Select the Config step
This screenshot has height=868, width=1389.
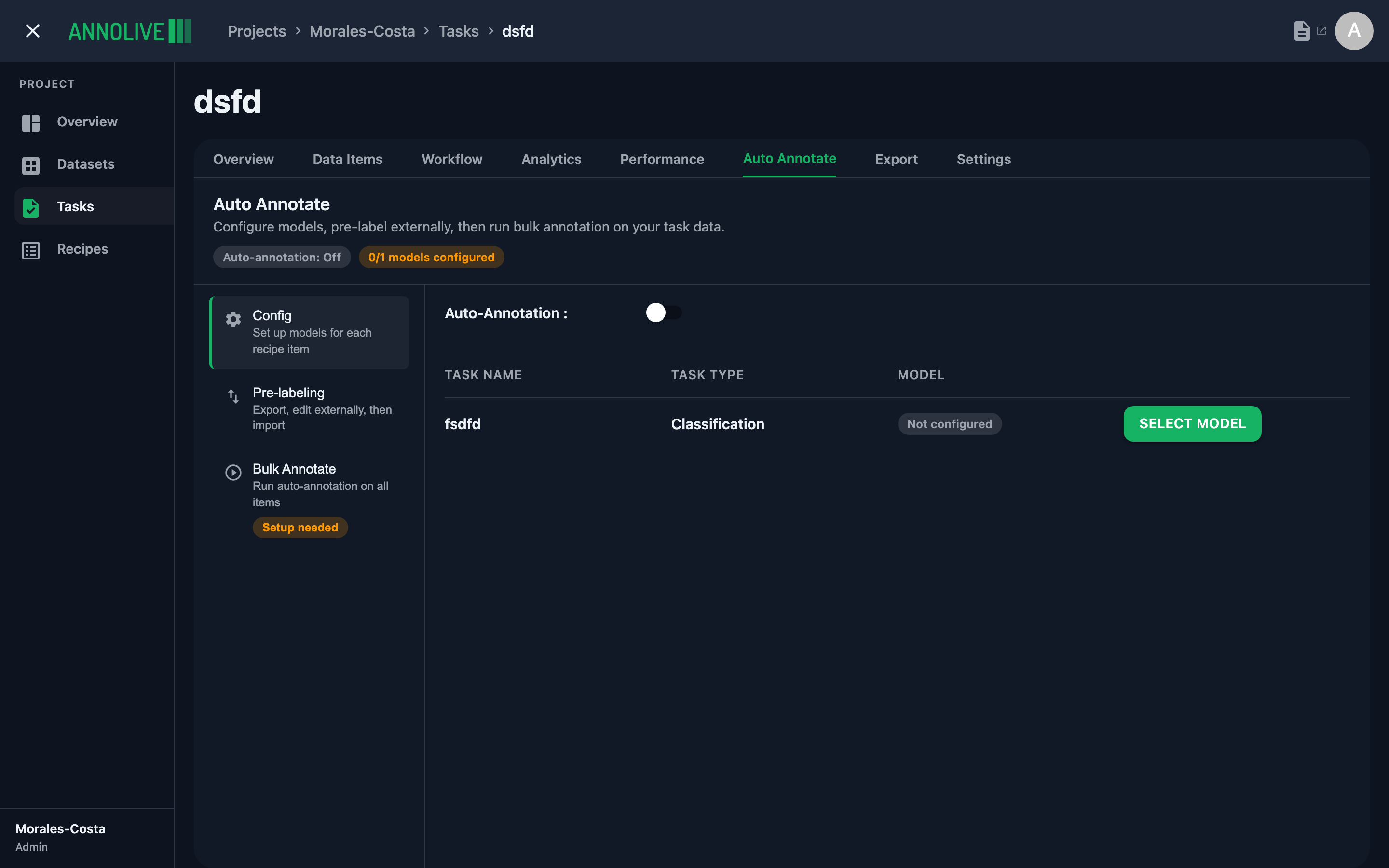pyautogui.click(x=309, y=332)
